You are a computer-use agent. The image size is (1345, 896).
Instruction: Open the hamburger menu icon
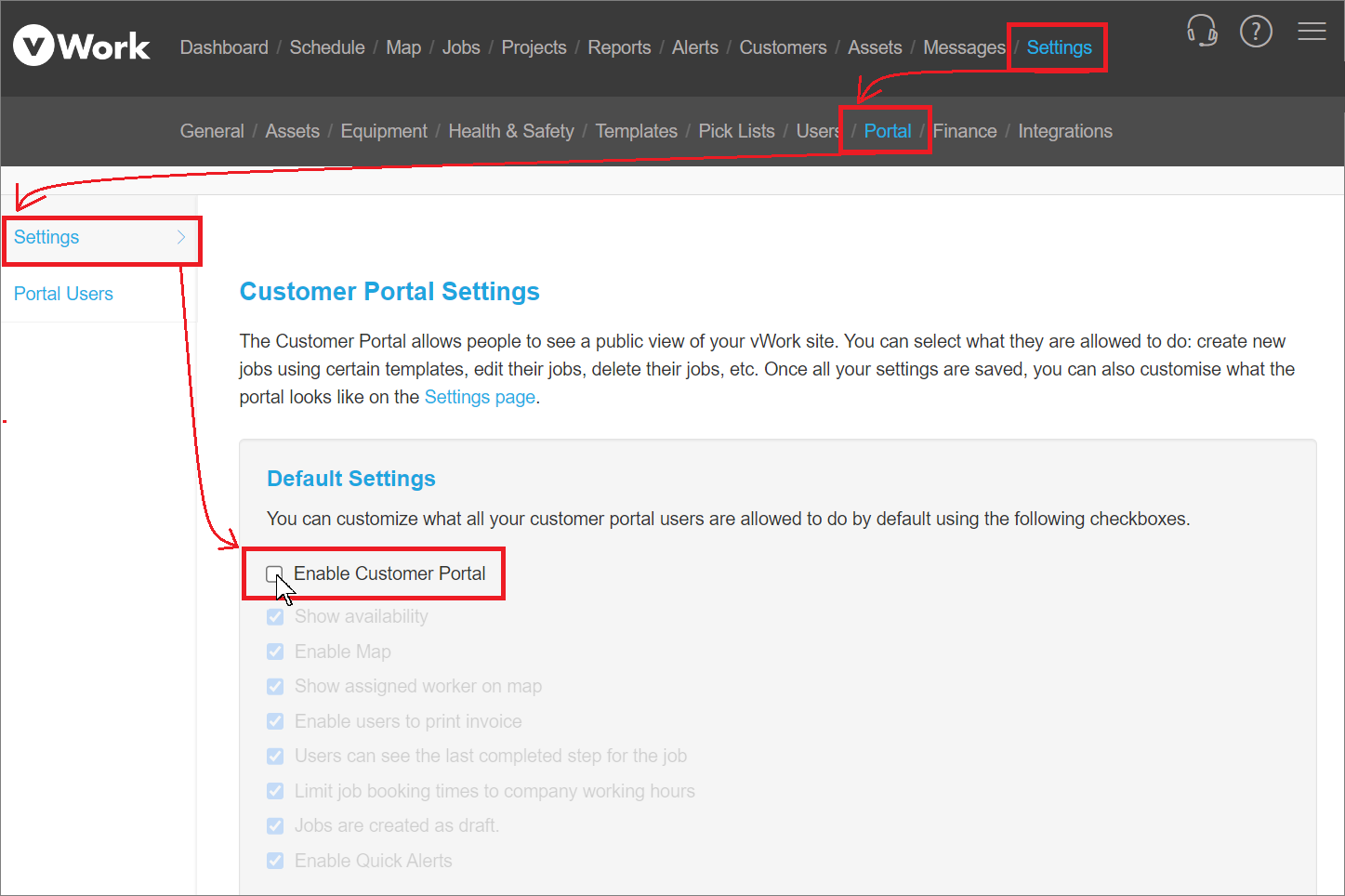(x=1312, y=32)
